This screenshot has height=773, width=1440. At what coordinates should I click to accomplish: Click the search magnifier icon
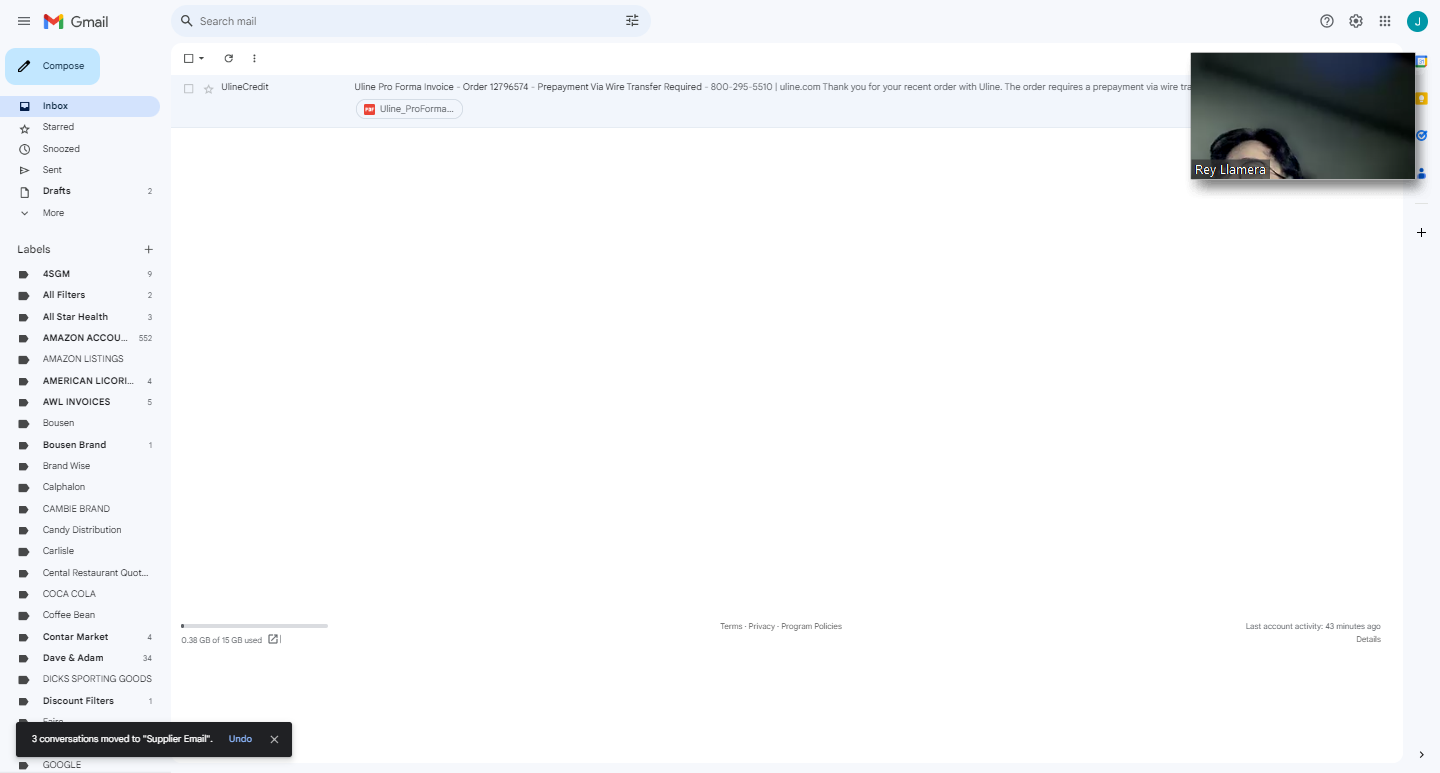[x=186, y=21]
